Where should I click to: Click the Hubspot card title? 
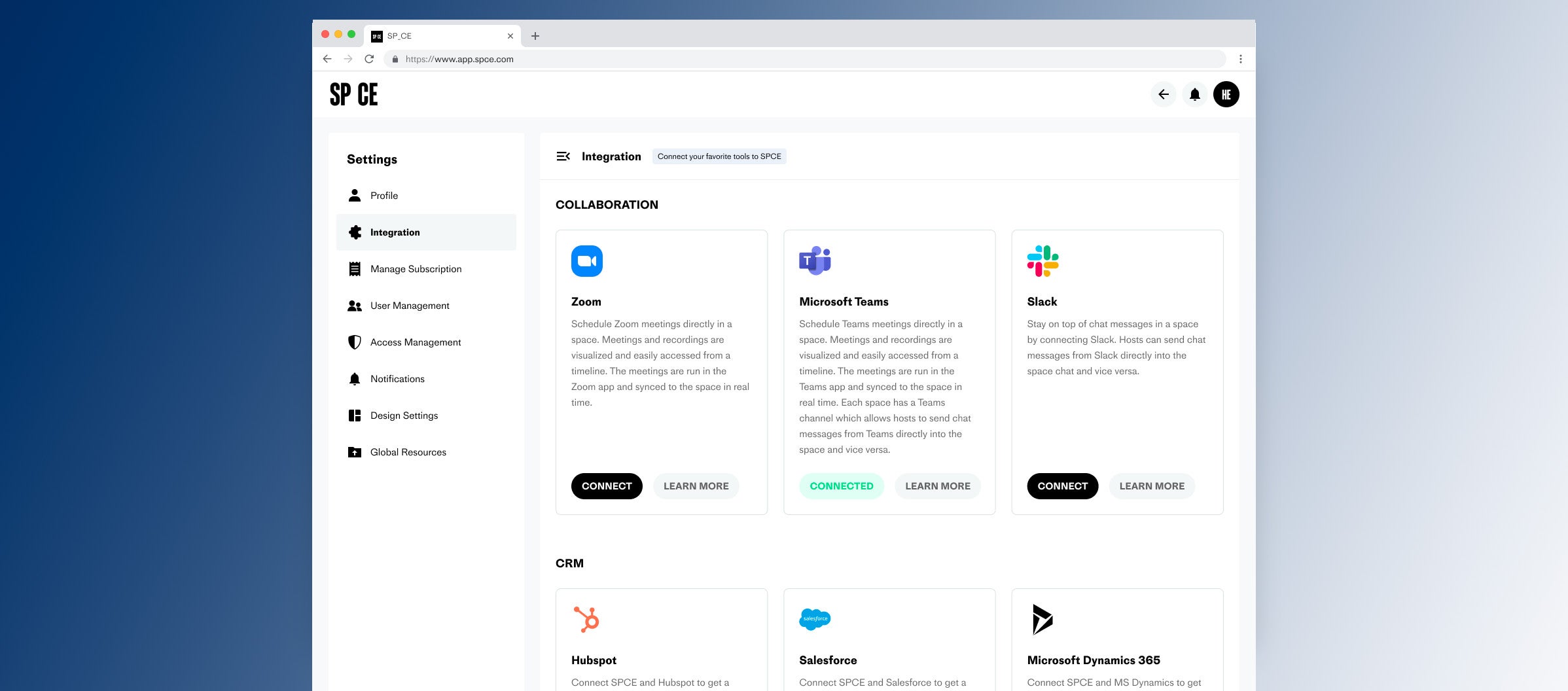pos(594,660)
